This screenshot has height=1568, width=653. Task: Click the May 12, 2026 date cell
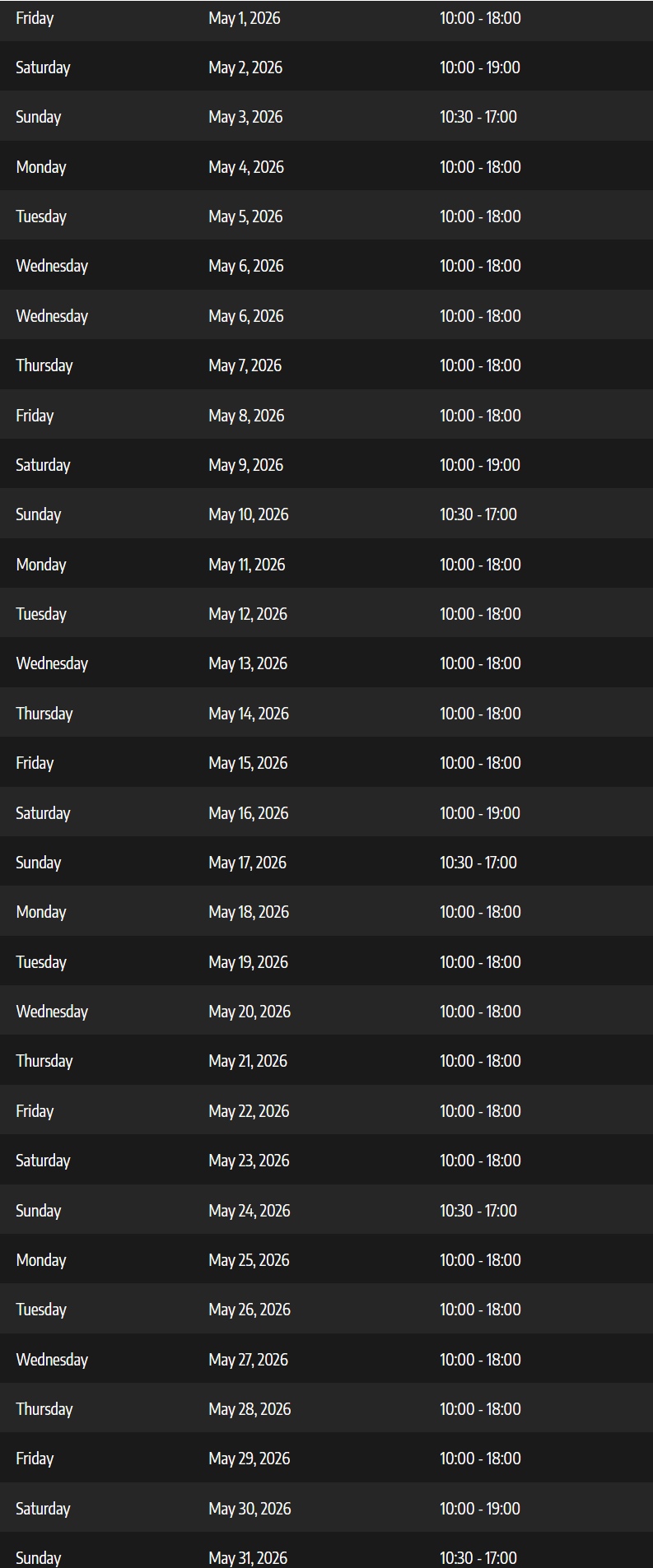pyautogui.click(x=248, y=614)
